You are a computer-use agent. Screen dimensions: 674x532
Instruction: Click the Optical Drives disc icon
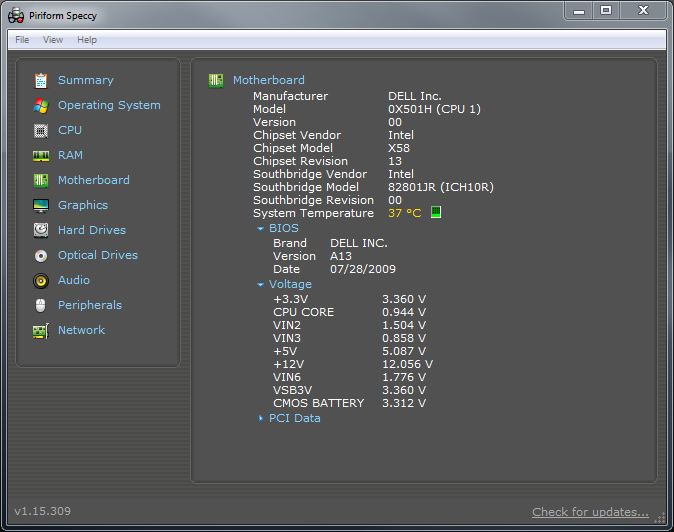41,255
